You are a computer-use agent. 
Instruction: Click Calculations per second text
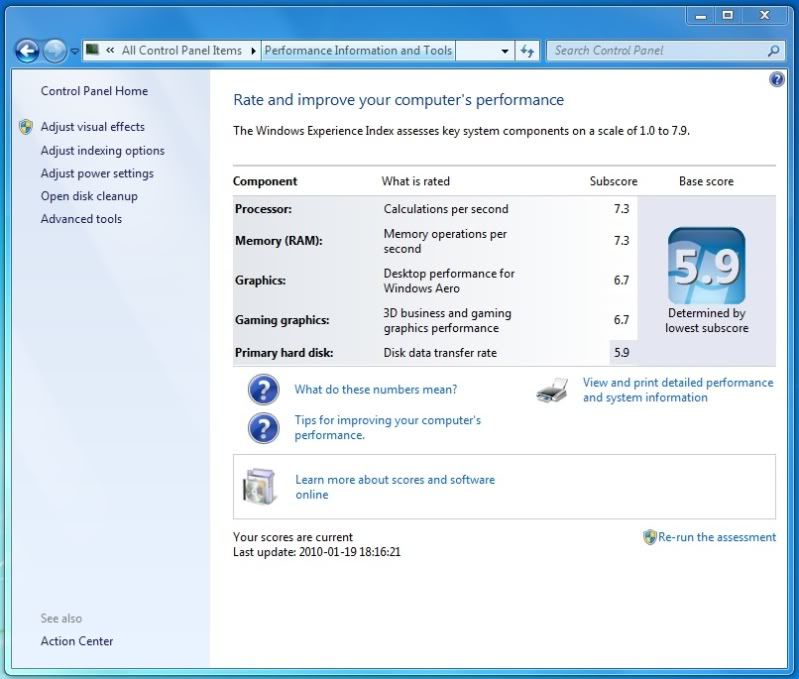point(446,209)
